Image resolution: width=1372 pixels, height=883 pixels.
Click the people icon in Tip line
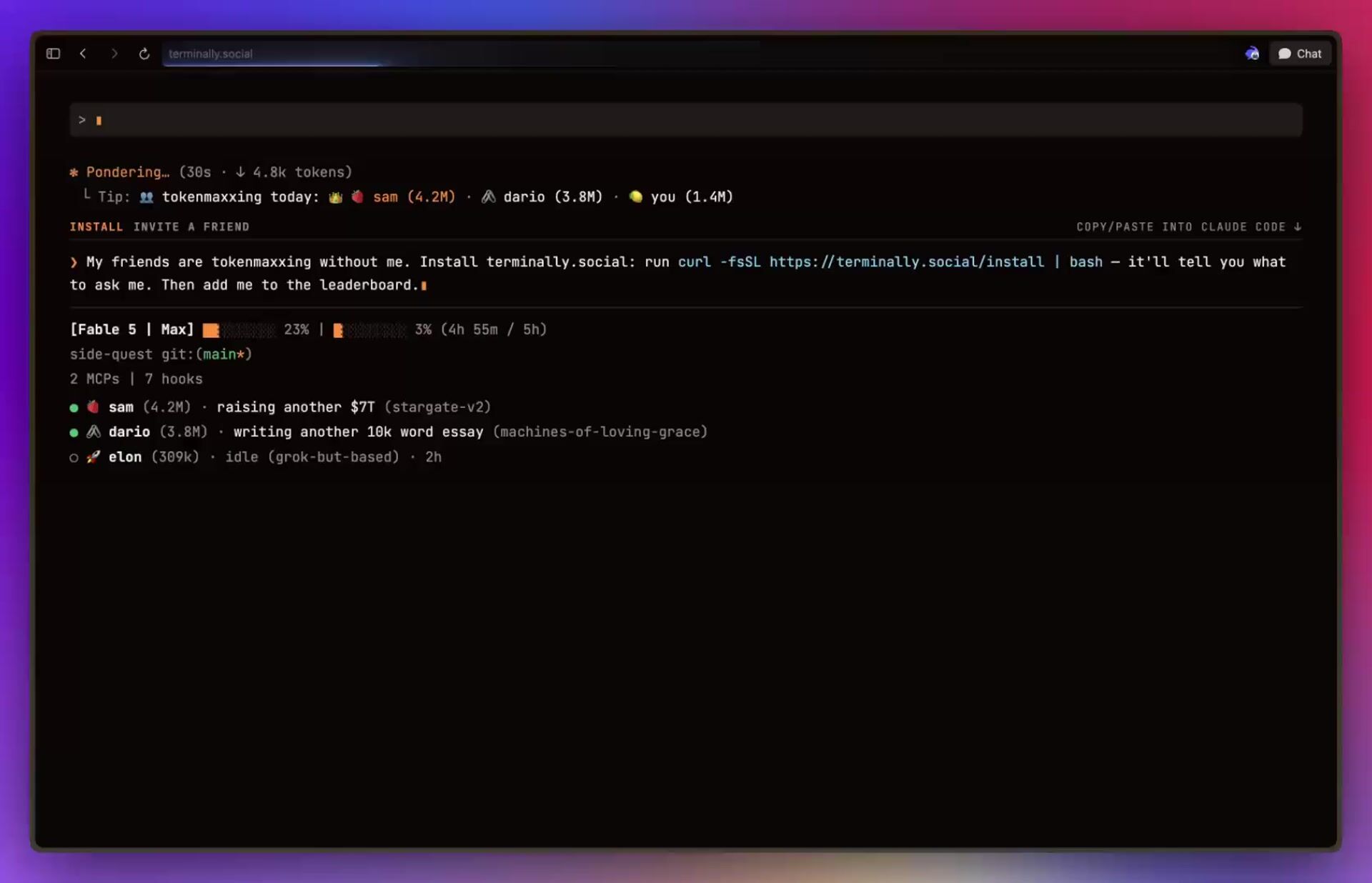pyautogui.click(x=146, y=197)
